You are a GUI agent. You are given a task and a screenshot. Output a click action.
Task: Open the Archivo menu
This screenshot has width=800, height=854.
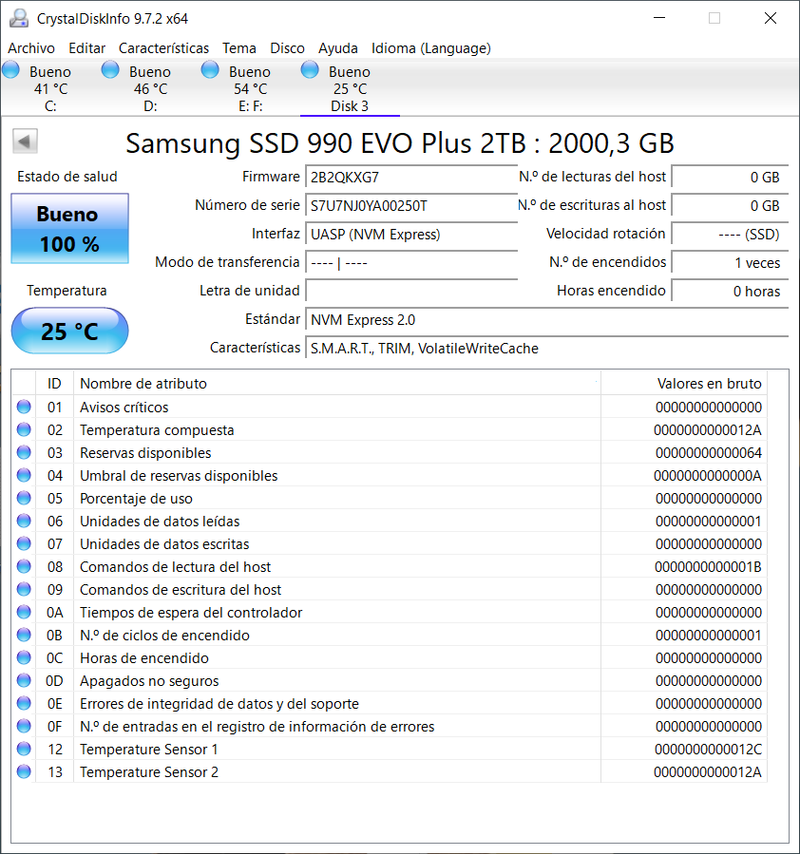[31, 48]
